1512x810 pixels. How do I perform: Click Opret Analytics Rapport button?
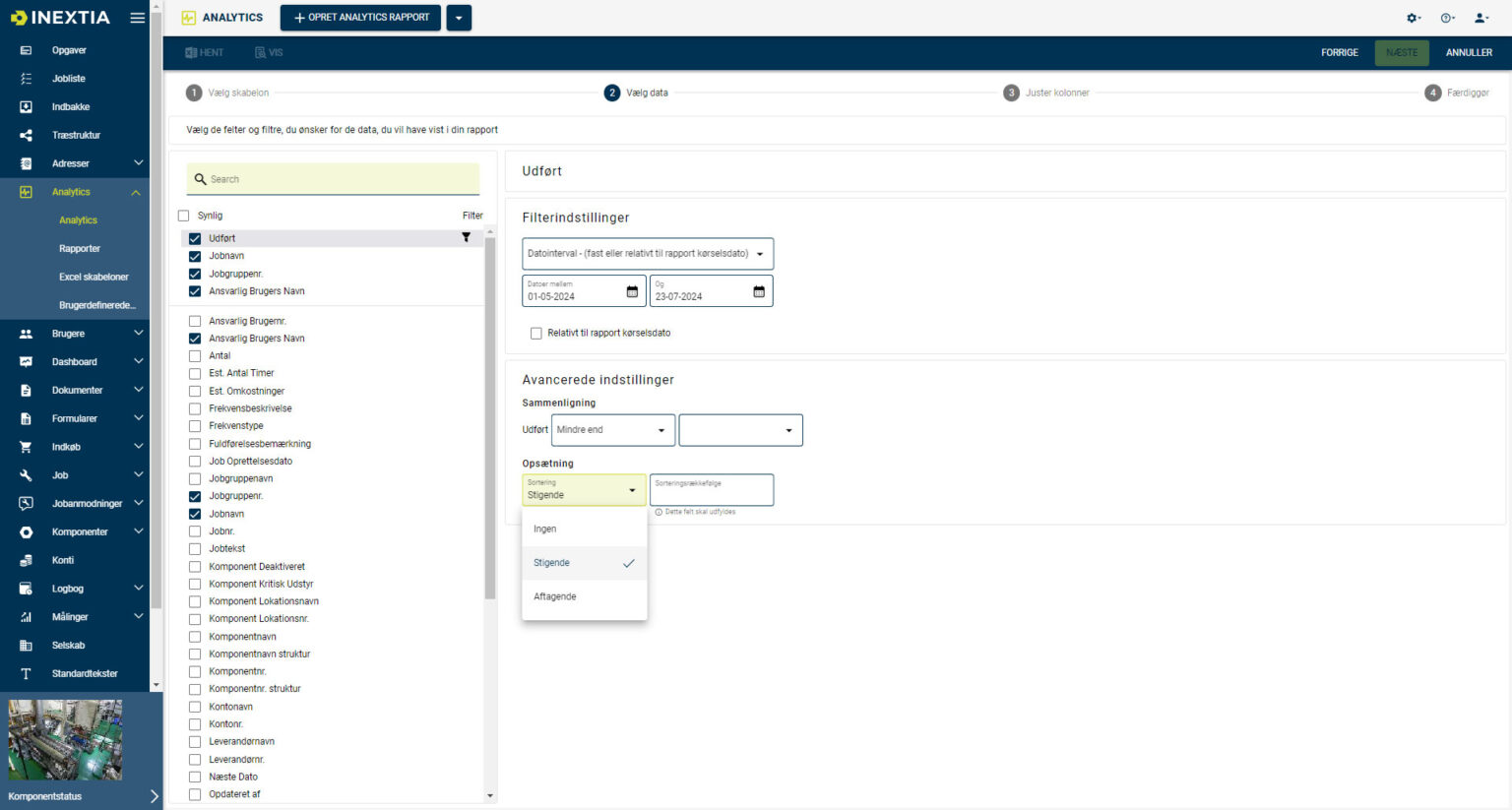(x=361, y=18)
